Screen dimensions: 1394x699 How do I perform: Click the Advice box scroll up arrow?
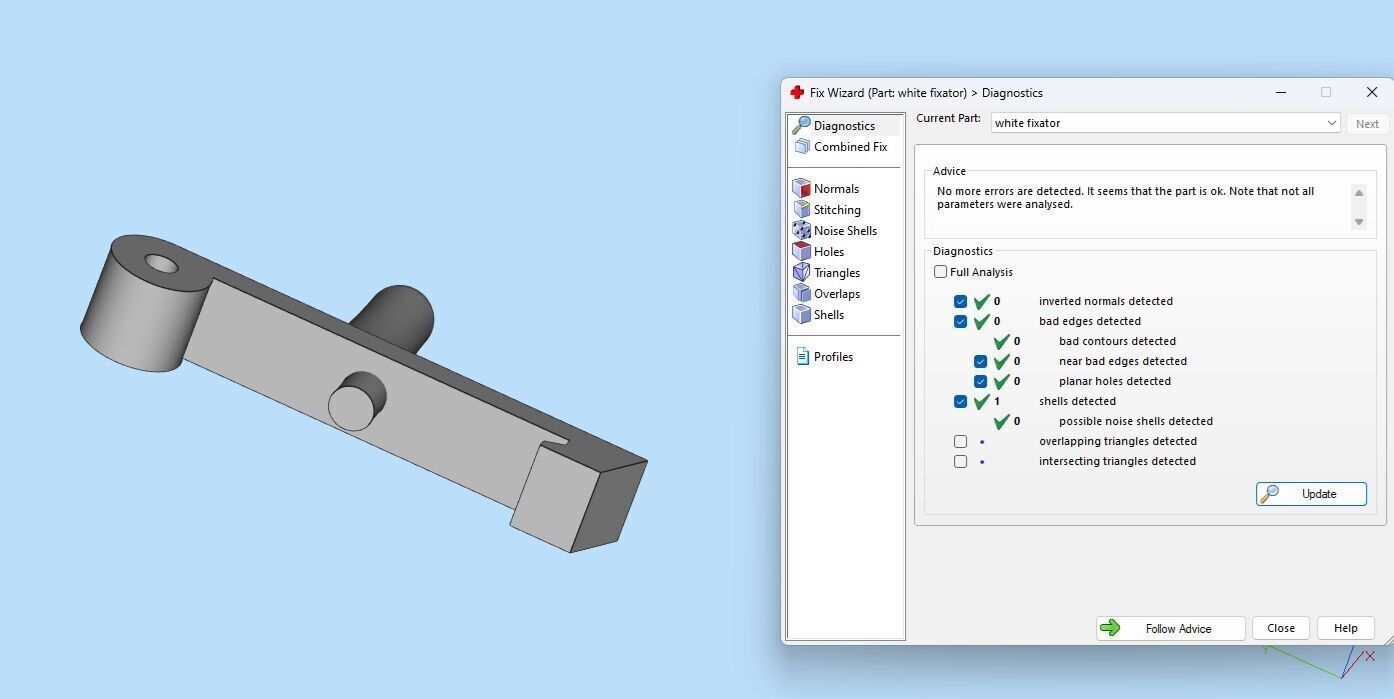1358,193
